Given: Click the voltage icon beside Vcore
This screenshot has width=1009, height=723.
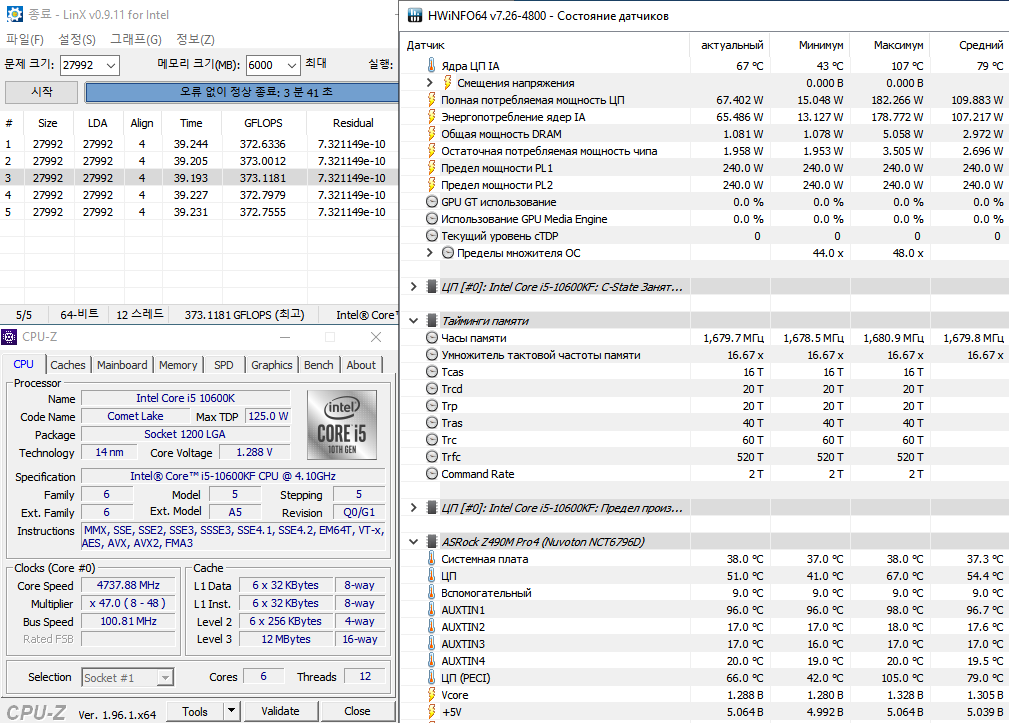Looking at the screenshot, I should pos(432,695).
